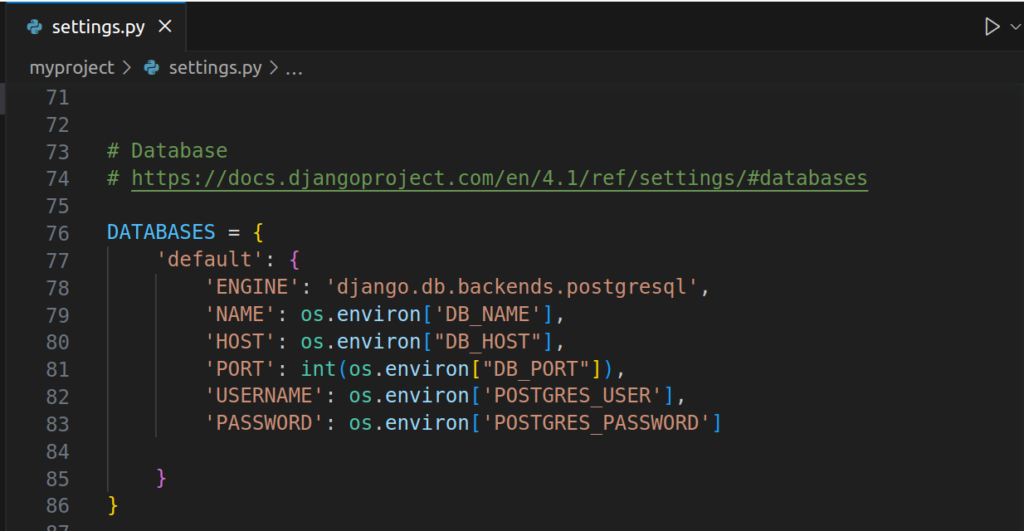Viewport: 1024px width, 531px height.
Task: Click the Python file icon in the breadcrumb
Action: 152,68
